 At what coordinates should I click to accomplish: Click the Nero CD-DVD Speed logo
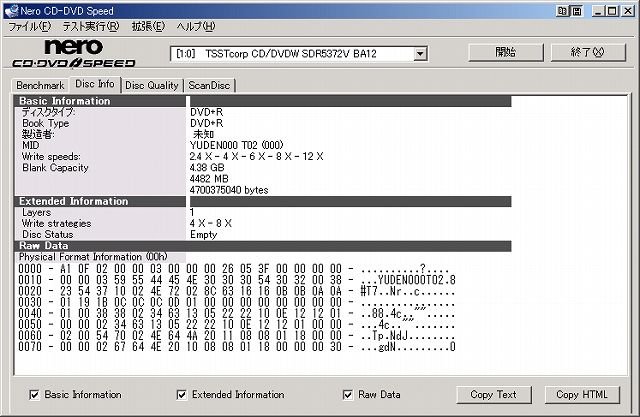73,53
